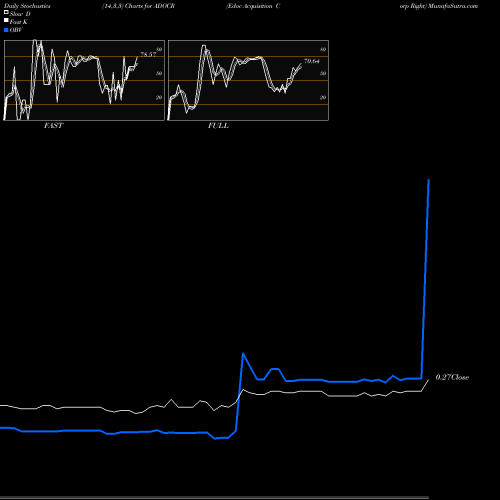Click the 50 level label in FULL chart
Image resolution: width=500 pixels, height=500 pixels.
click(323, 73)
